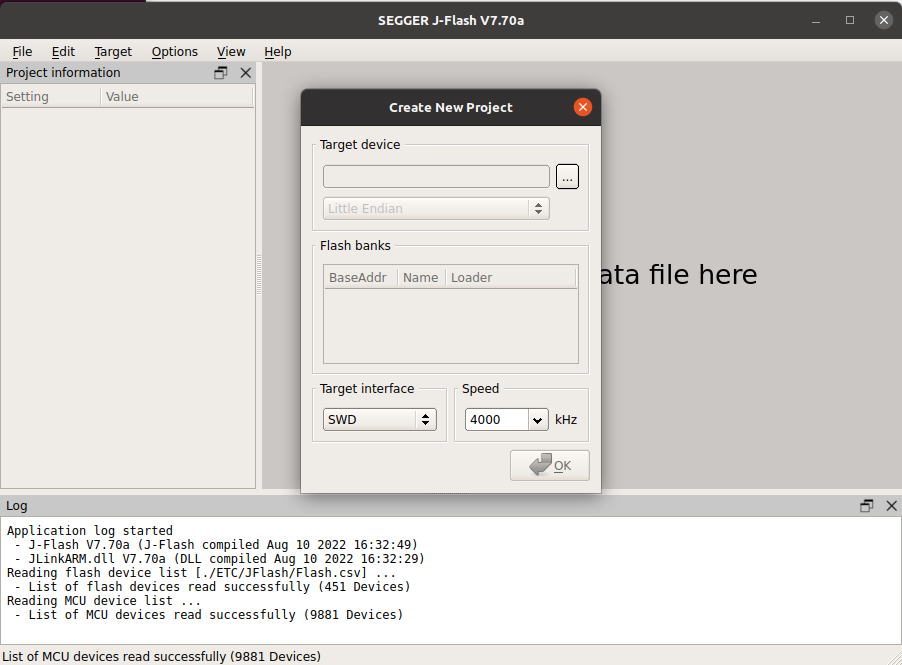This screenshot has height=665, width=902.
Task: Open the Edit menu
Action: (63, 52)
